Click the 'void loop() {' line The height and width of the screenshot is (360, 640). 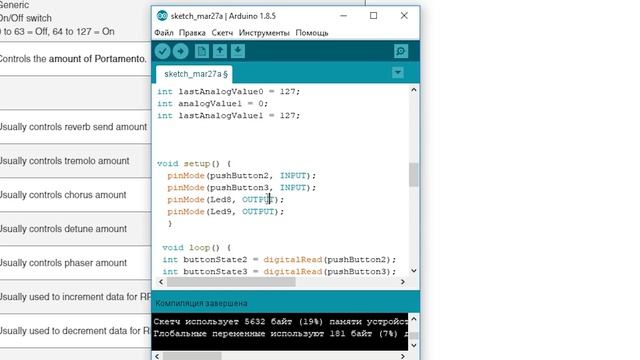[196, 248]
